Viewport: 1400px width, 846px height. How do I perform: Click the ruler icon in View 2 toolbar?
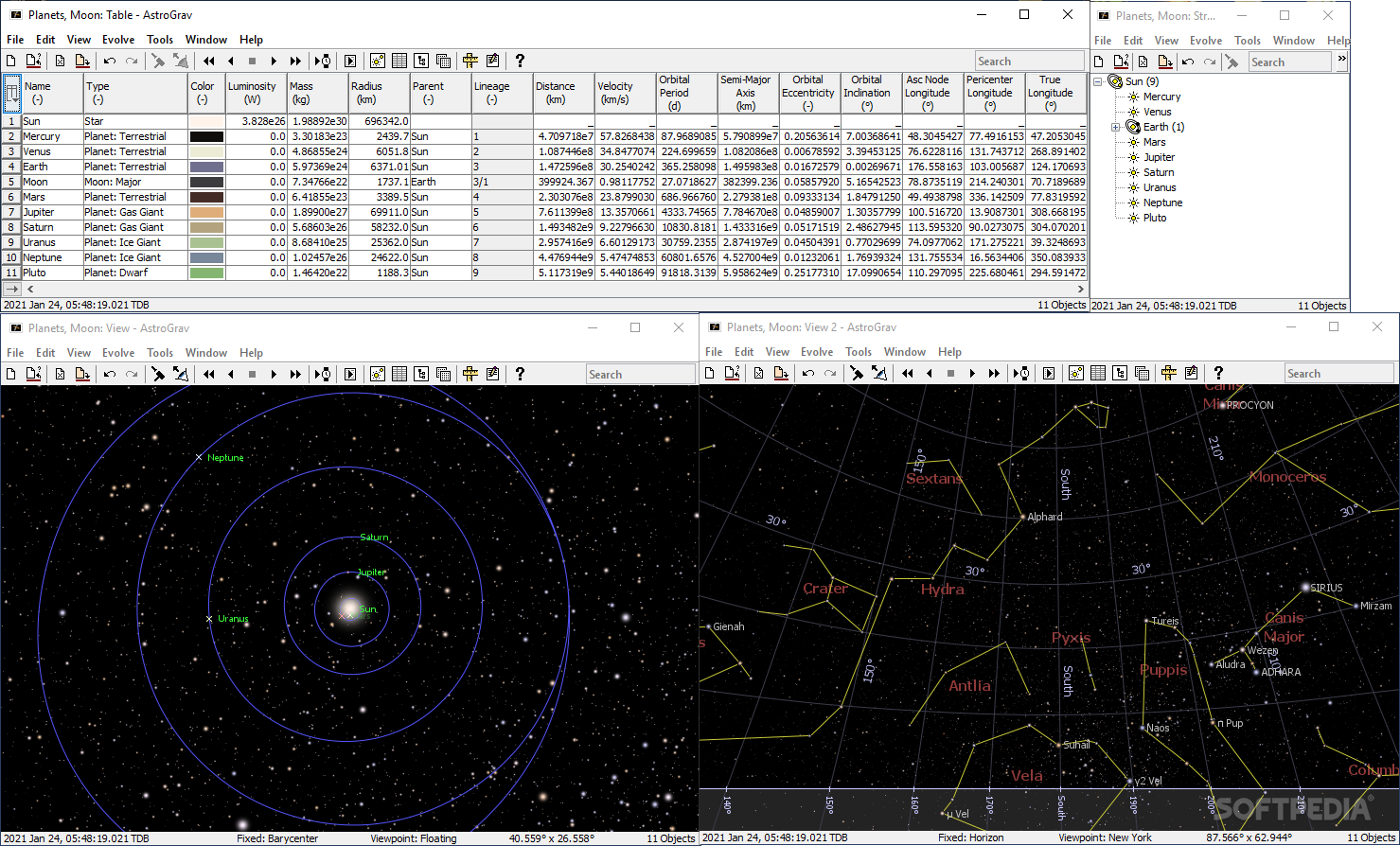[1169, 373]
